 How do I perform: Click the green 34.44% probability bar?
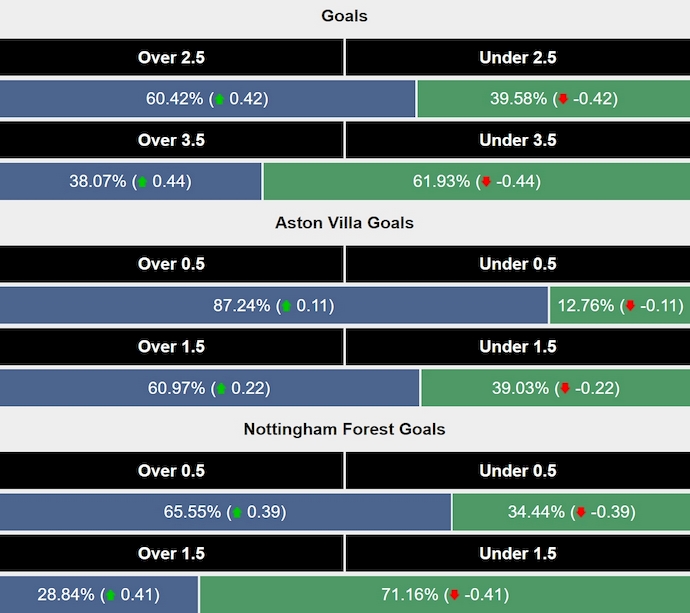pyautogui.click(x=570, y=512)
